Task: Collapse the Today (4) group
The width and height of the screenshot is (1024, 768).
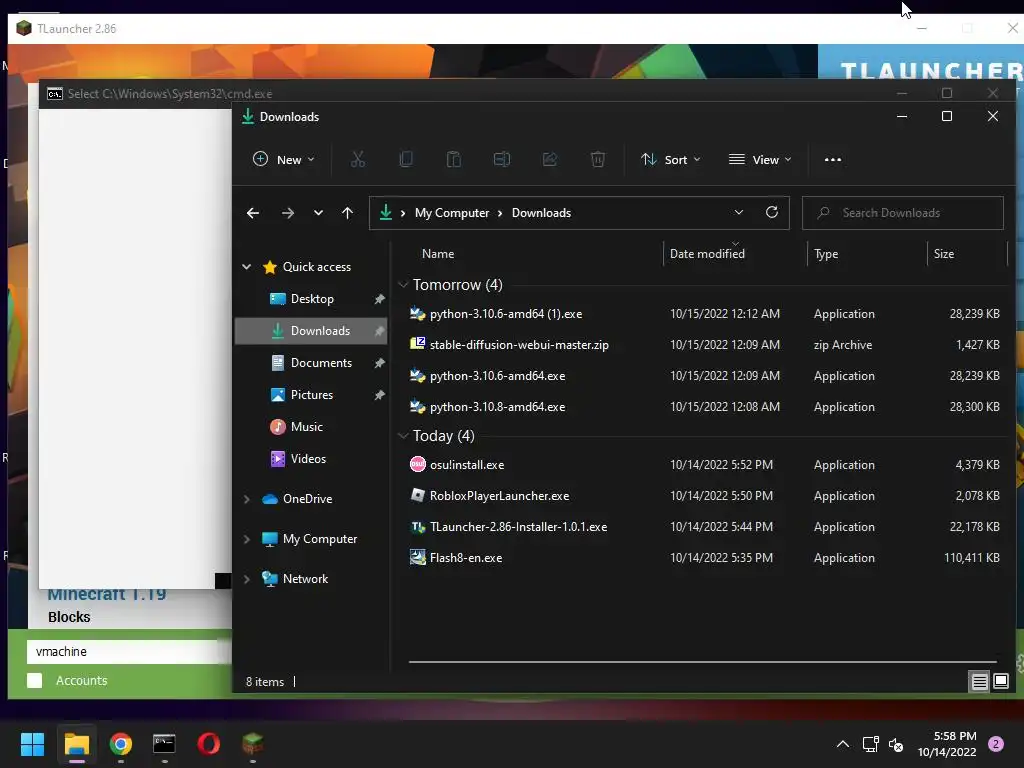Action: coord(404,436)
